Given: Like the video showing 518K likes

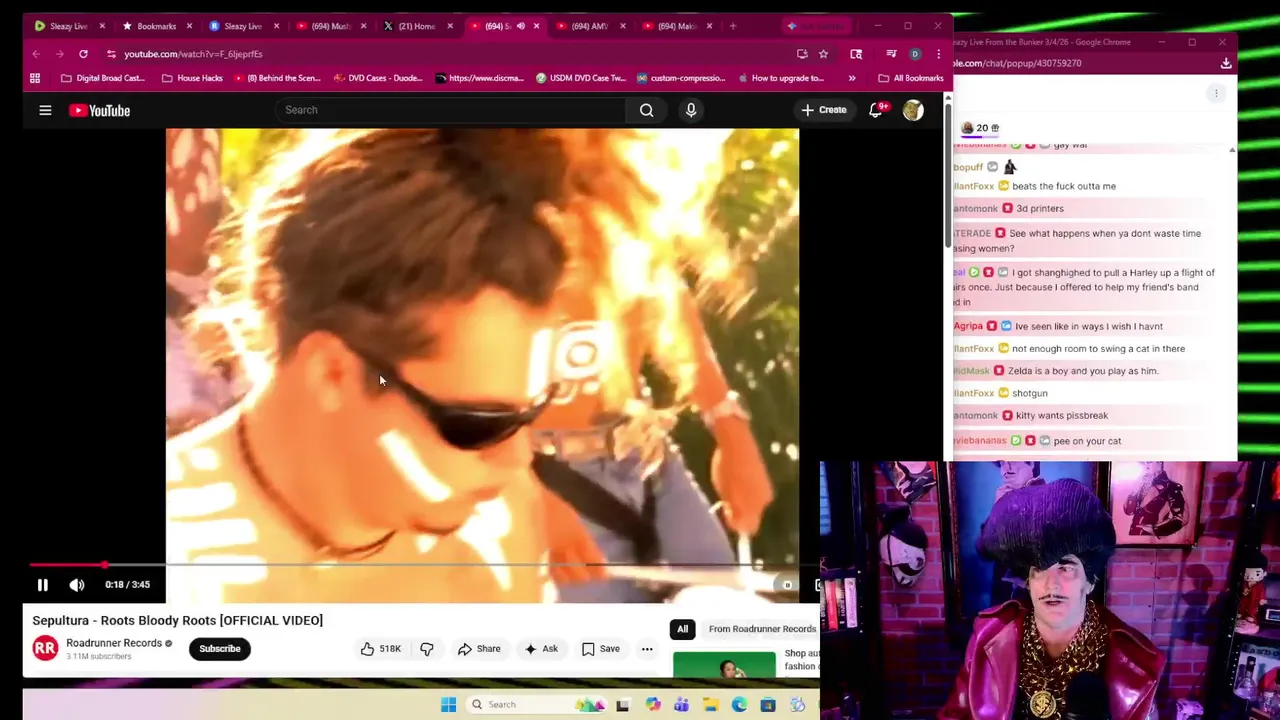Looking at the screenshot, I should pyautogui.click(x=381, y=649).
